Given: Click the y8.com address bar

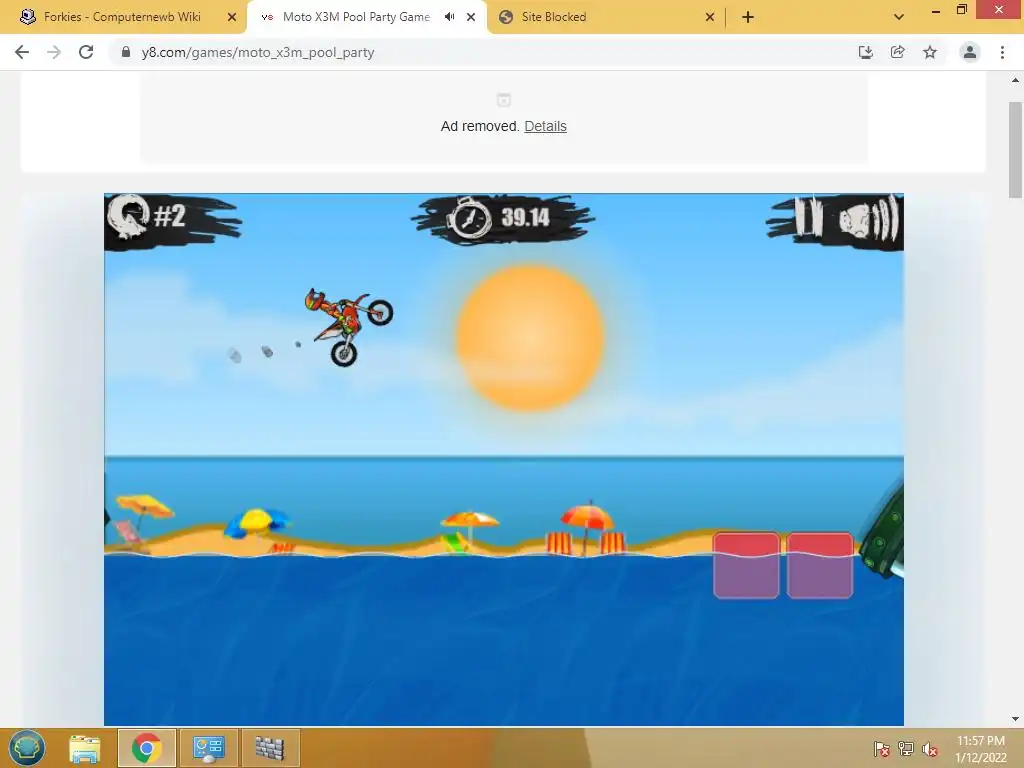Looking at the screenshot, I should pos(483,52).
